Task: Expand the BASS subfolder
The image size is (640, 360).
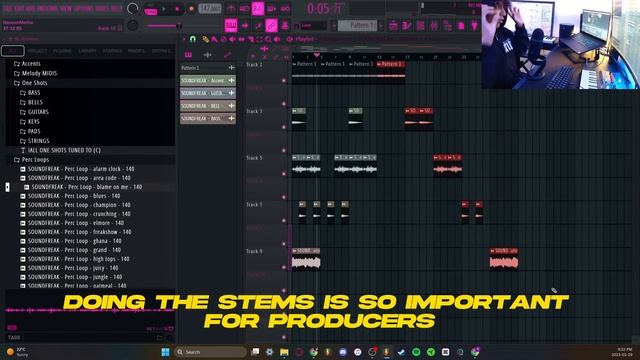Action: point(30,93)
